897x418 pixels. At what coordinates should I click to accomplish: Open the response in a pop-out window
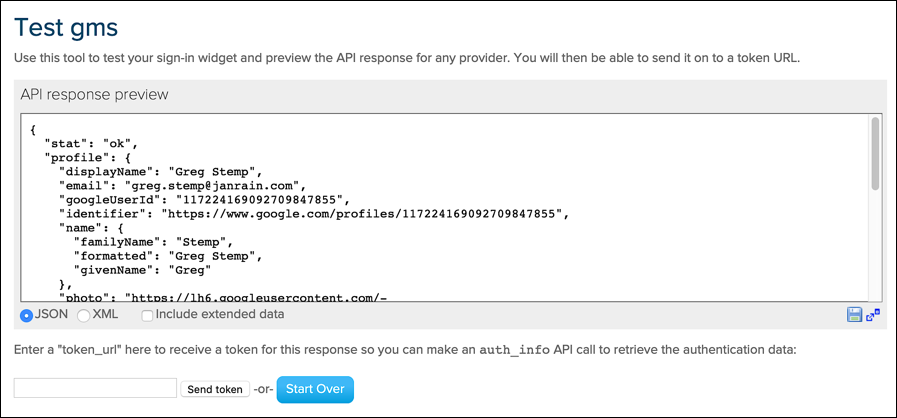pyautogui.click(x=873, y=315)
